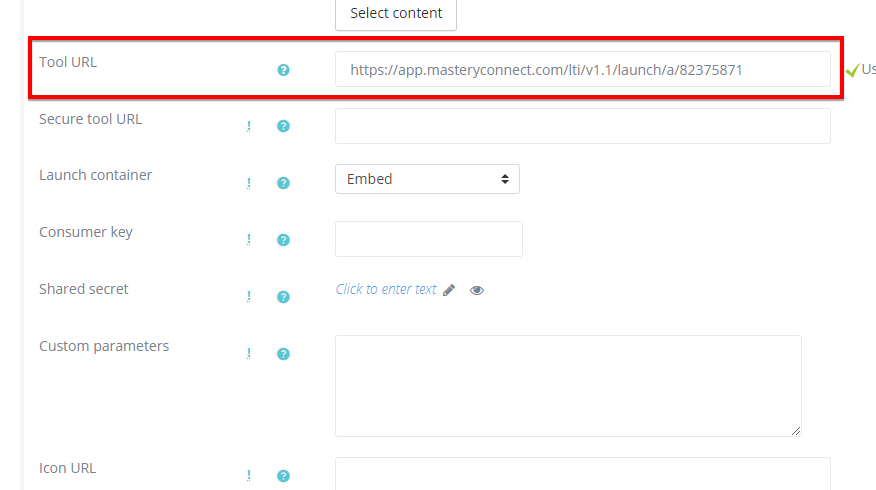Open help icon for Custom parameters
Screen dimensions: 876x490
(283, 354)
